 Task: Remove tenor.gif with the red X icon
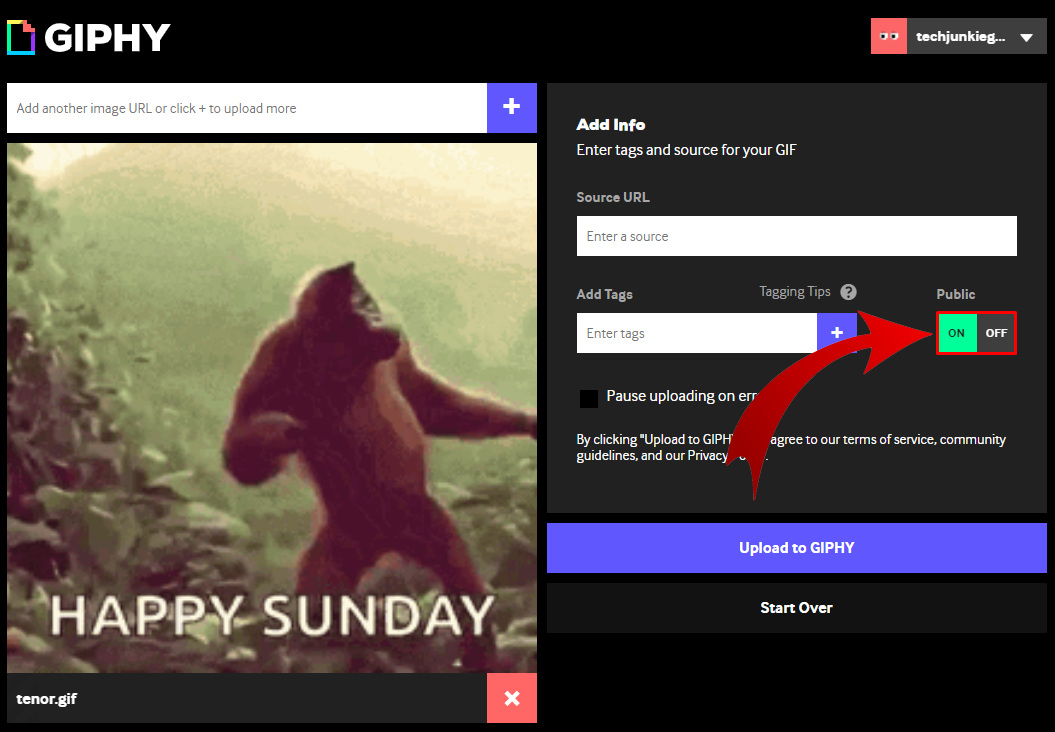(512, 698)
